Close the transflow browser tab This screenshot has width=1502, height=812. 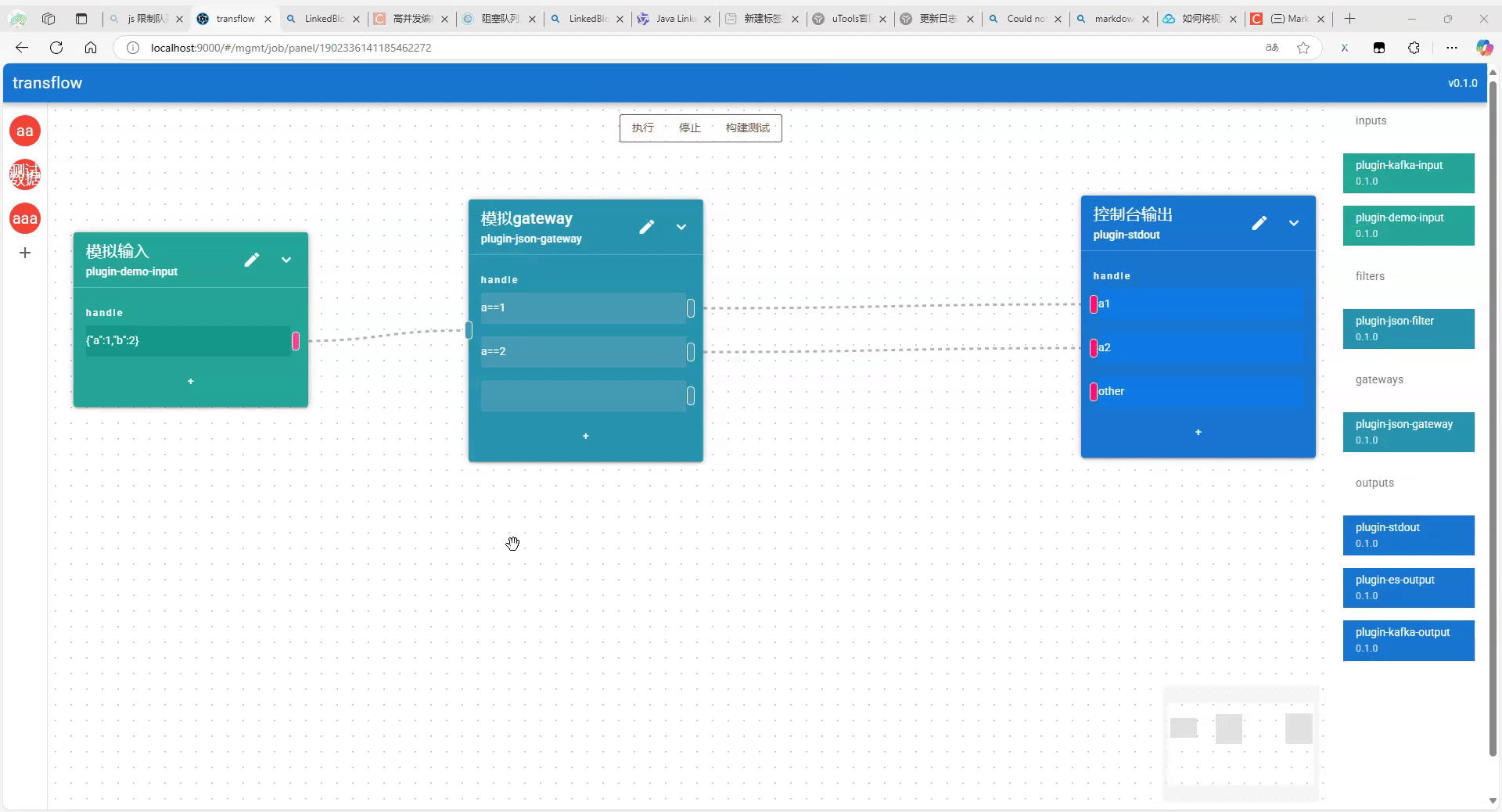coord(268,19)
